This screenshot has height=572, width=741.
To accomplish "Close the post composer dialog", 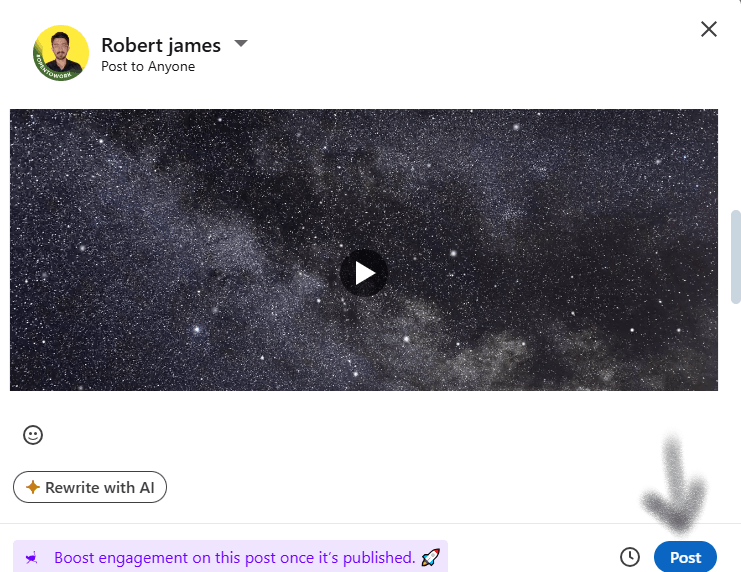I will click(708, 29).
